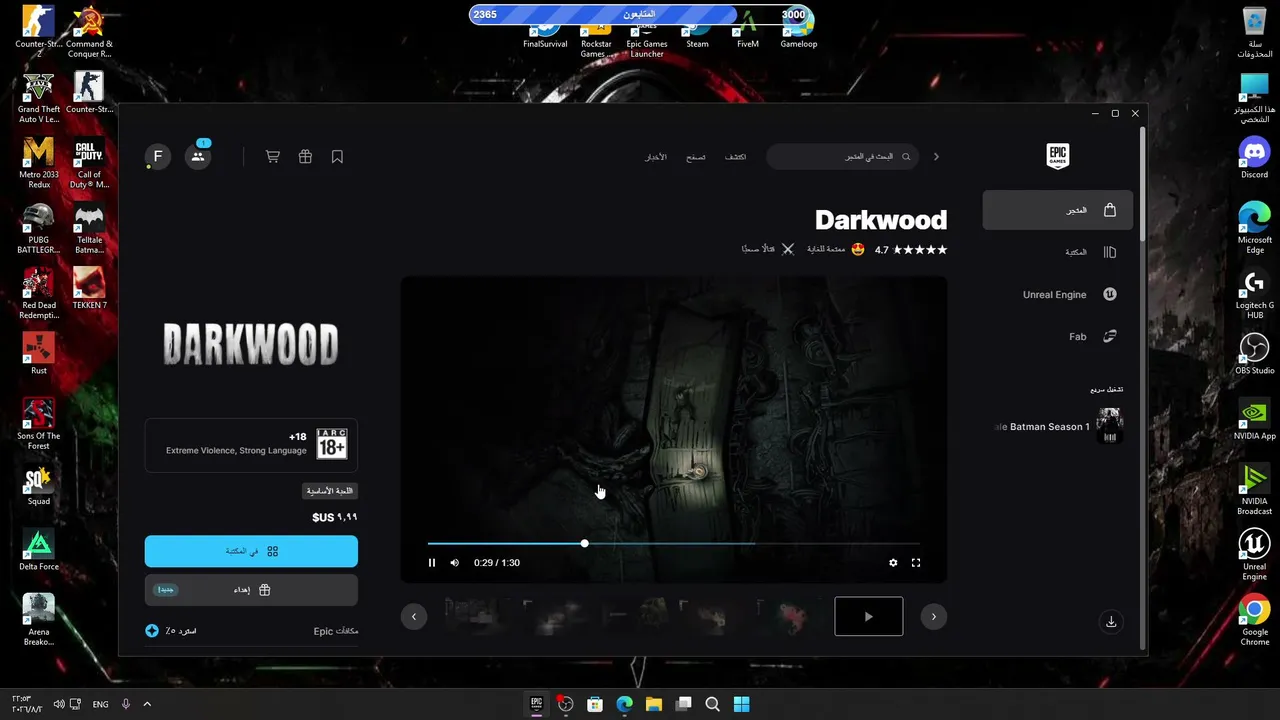Image resolution: width=1280 pixels, height=720 pixels.
Task: Click the store search field
Action: (x=842, y=156)
